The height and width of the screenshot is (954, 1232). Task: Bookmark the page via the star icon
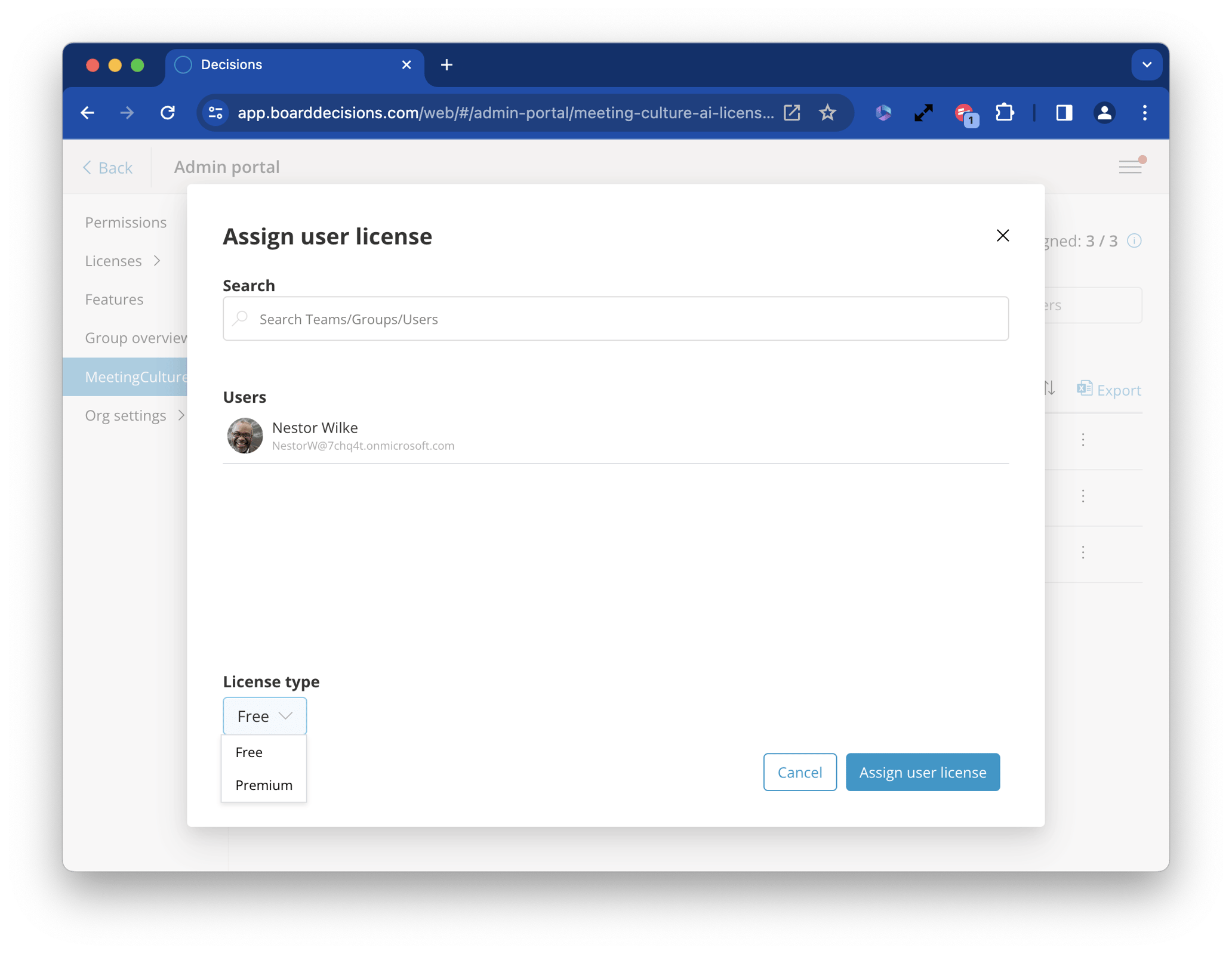click(828, 113)
